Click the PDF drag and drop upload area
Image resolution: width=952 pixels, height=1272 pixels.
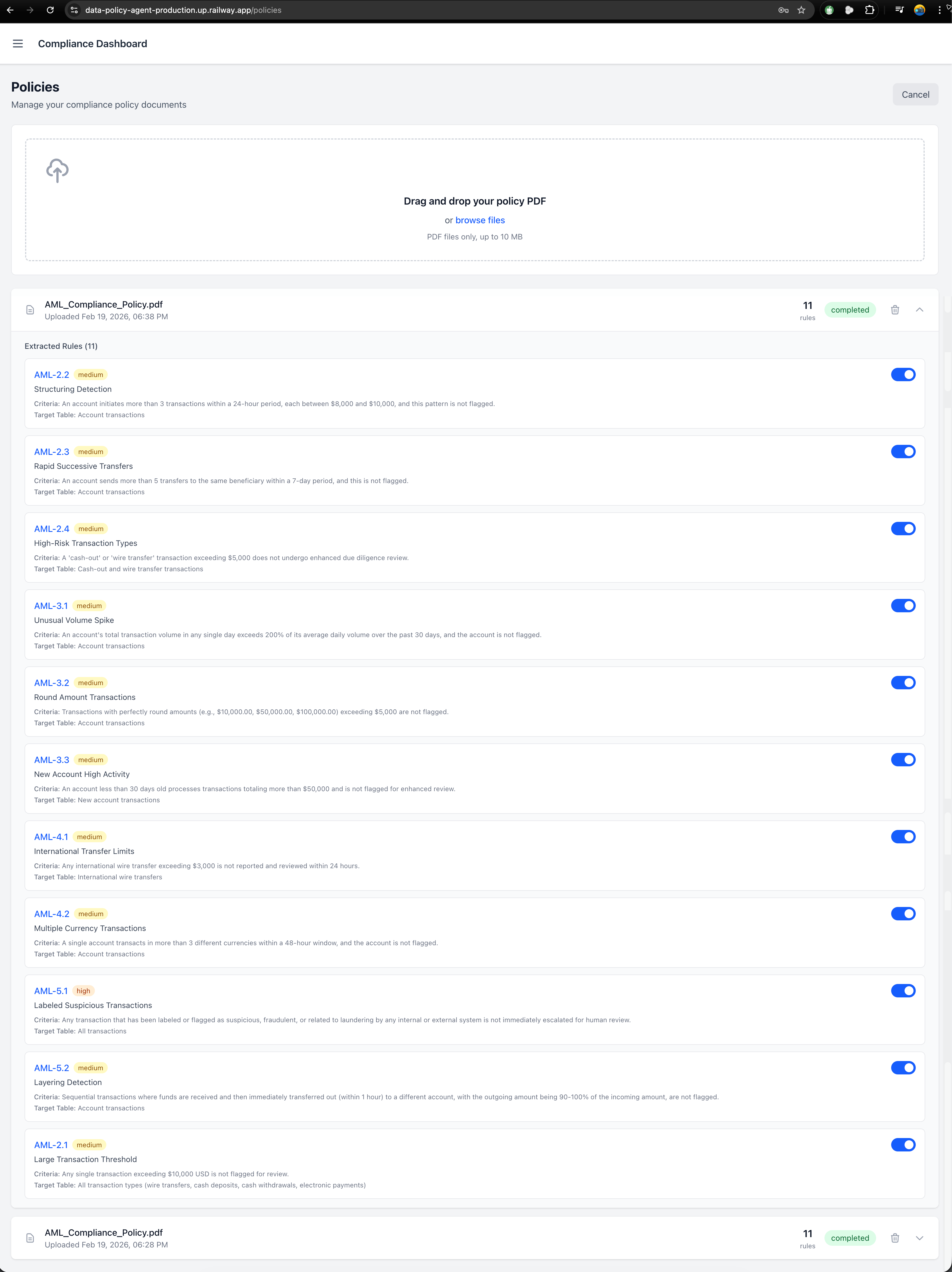tap(475, 200)
